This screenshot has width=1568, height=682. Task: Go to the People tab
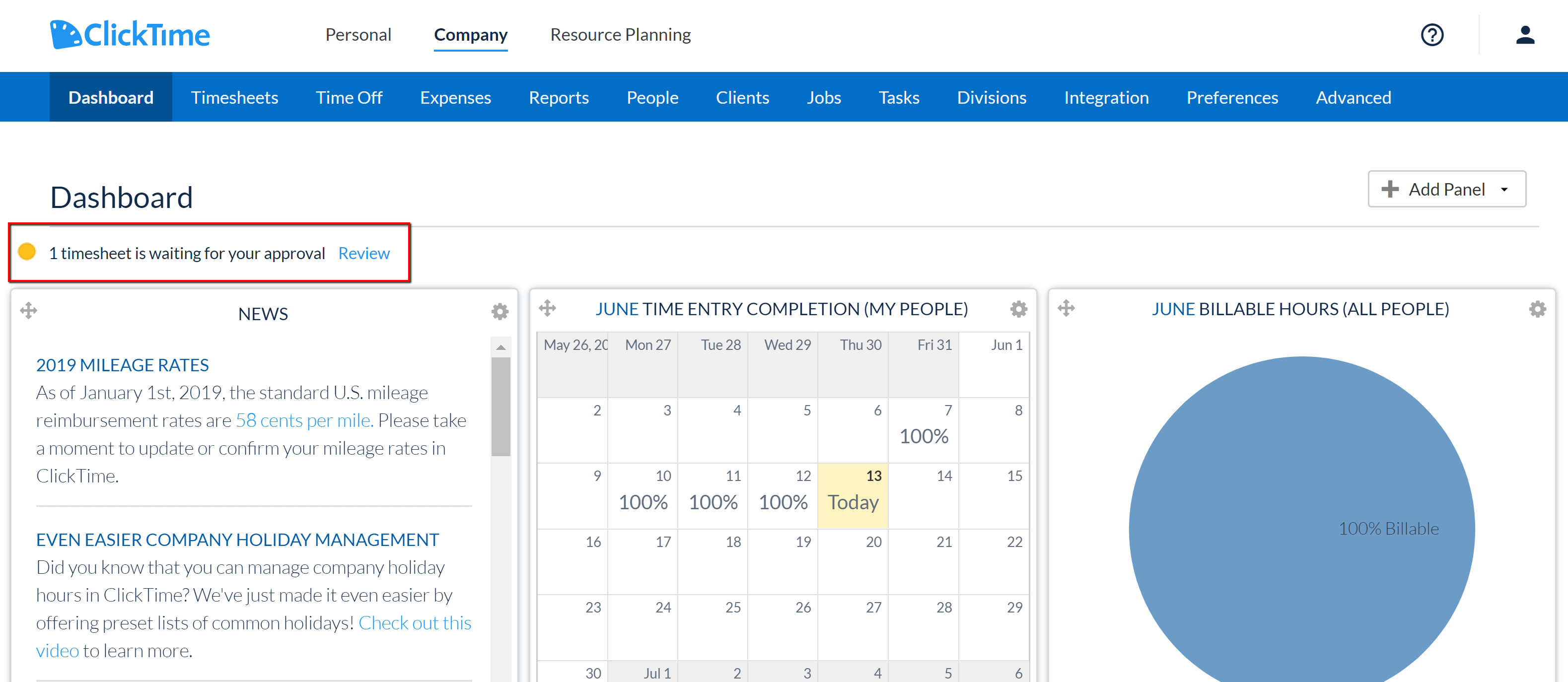pos(652,97)
